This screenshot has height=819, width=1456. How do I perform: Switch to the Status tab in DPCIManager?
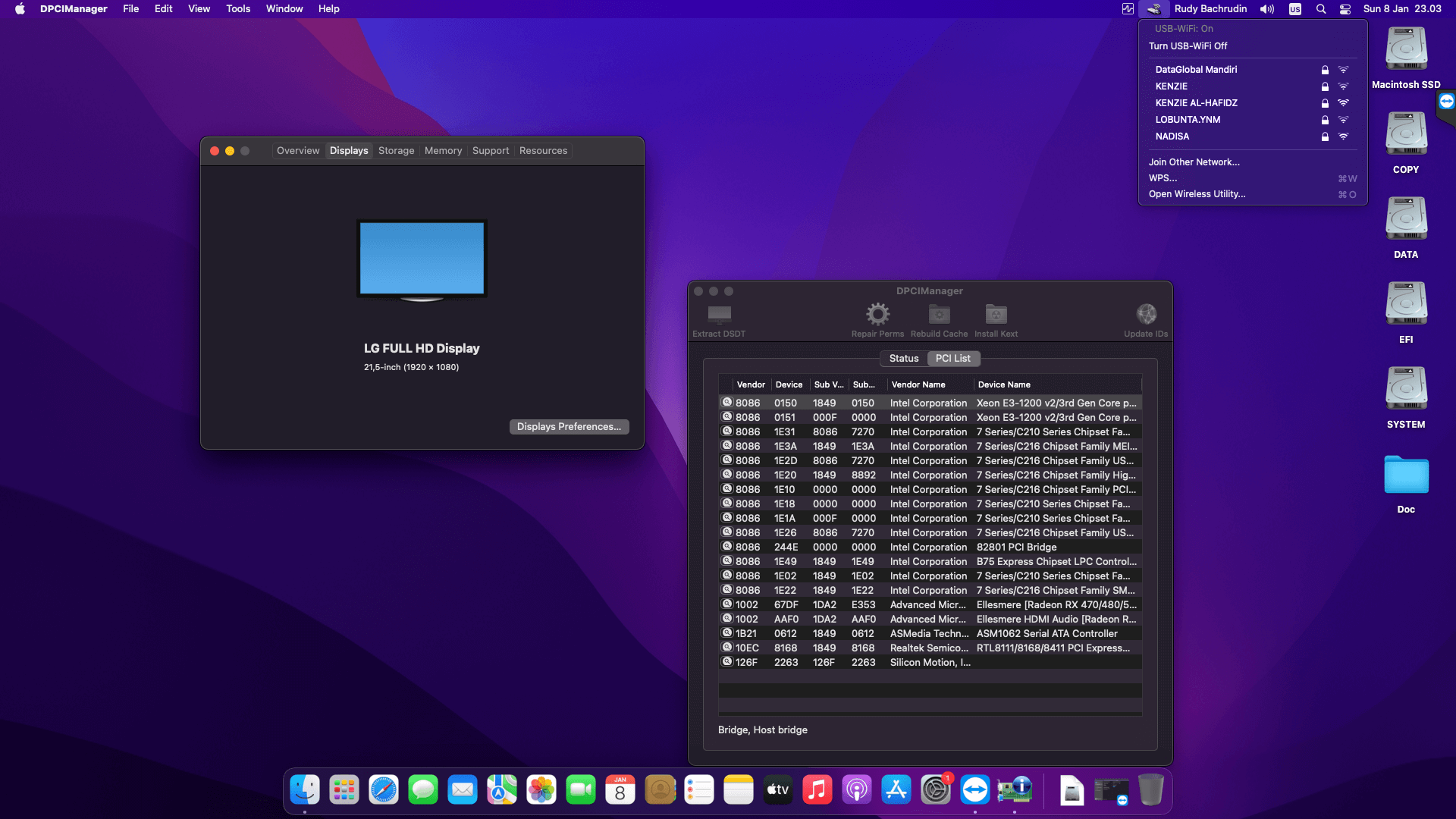(x=904, y=359)
